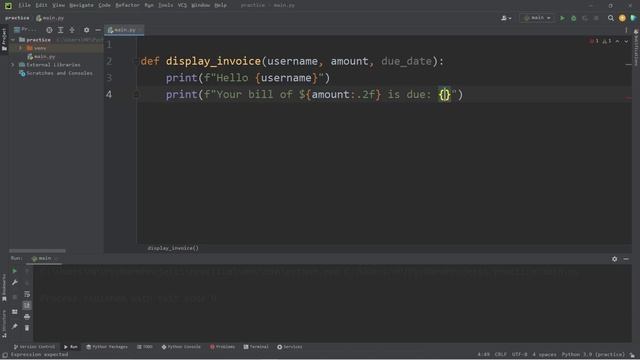Toggle Project side tab
Image resolution: width=640 pixels, height=360 pixels.
(4, 40)
